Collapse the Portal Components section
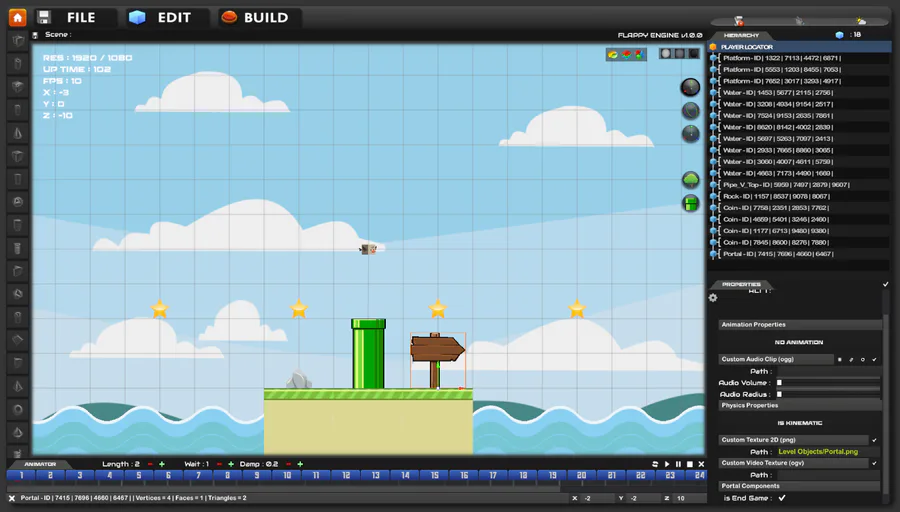 pyautogui.click(x=800, y=486)
